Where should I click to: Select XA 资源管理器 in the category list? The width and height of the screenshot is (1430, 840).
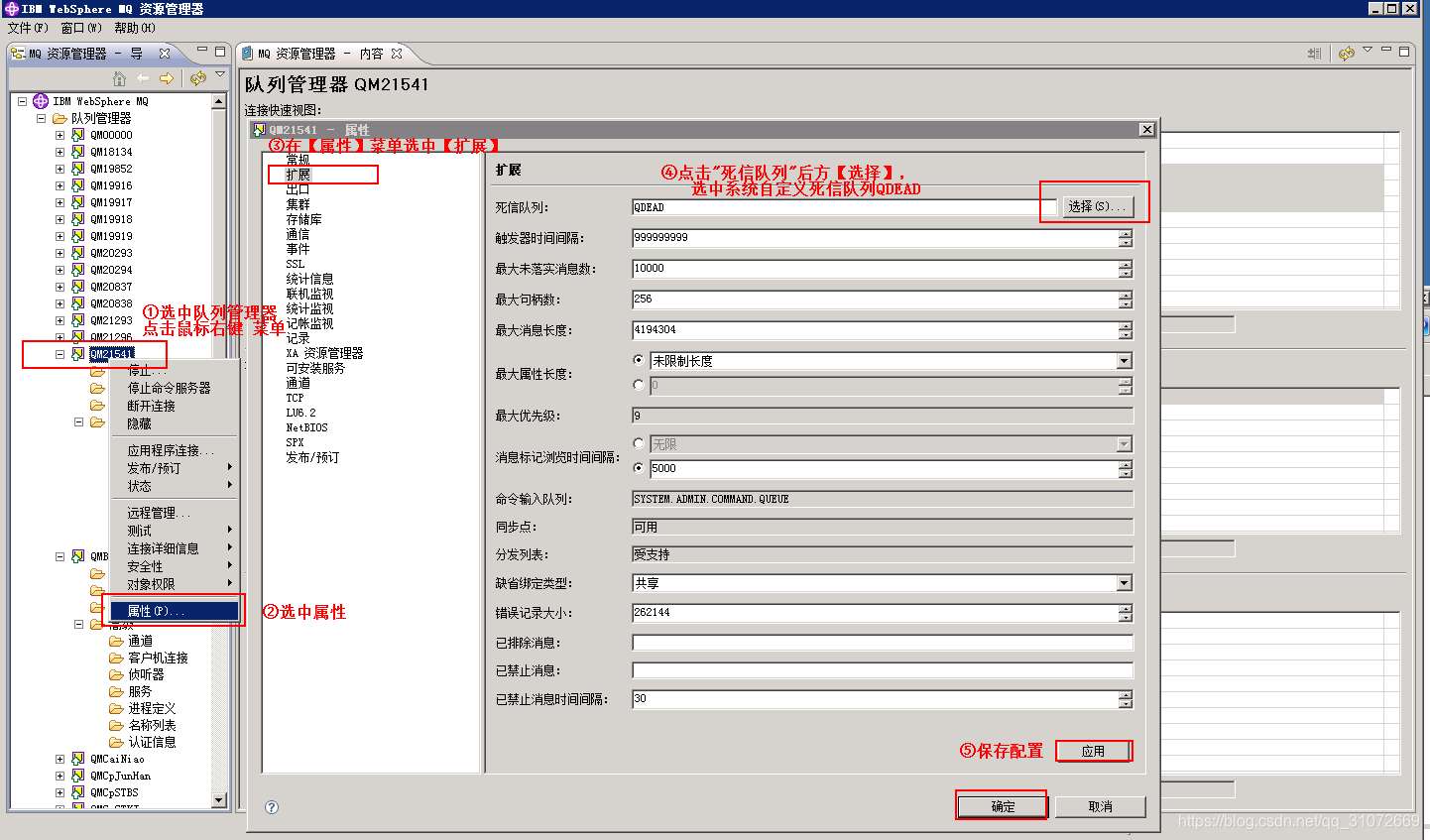[324, 353]
